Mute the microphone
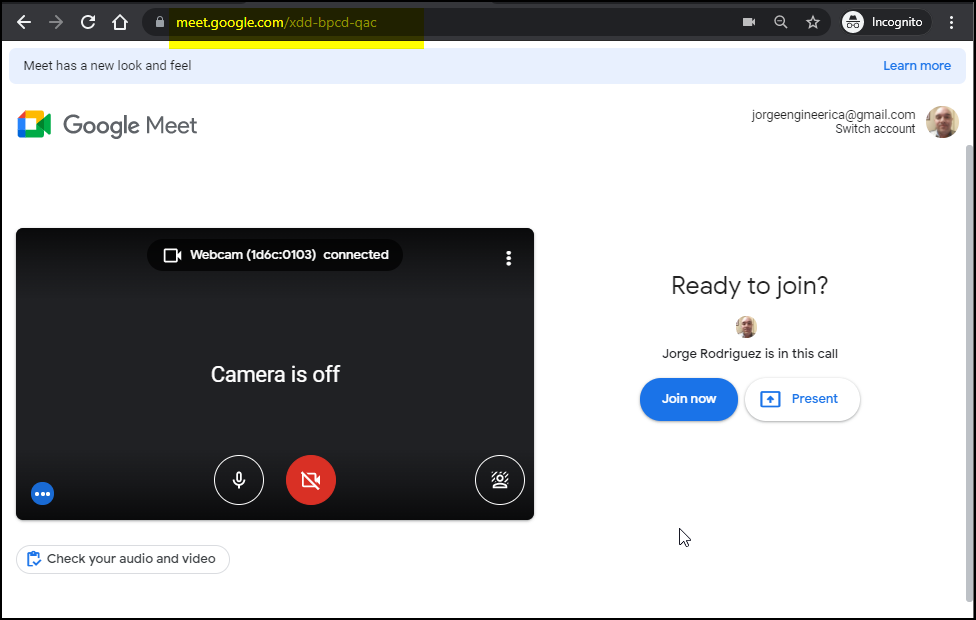The height and width of the screenshot is (620, 976). pos(239,480)
